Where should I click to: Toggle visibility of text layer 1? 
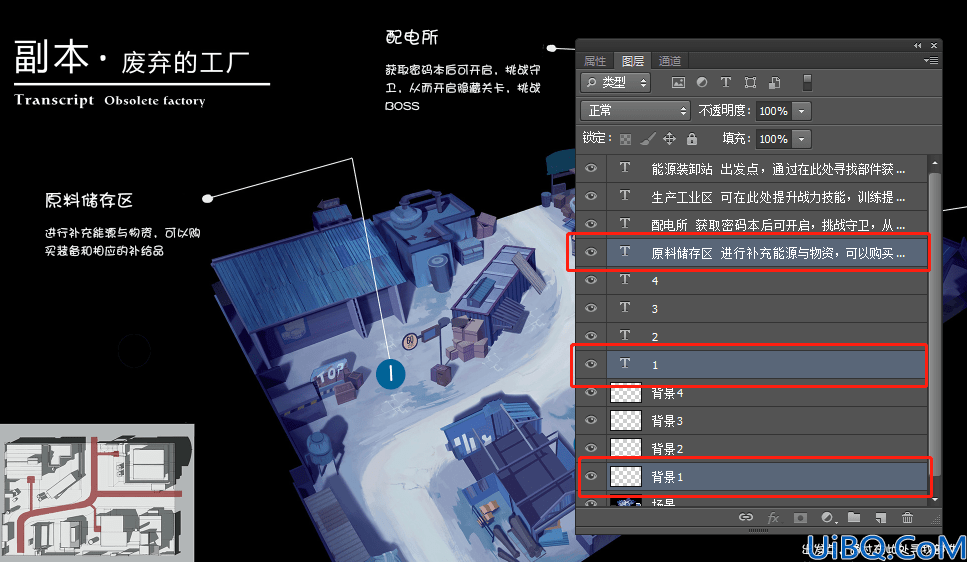[591, 364]
